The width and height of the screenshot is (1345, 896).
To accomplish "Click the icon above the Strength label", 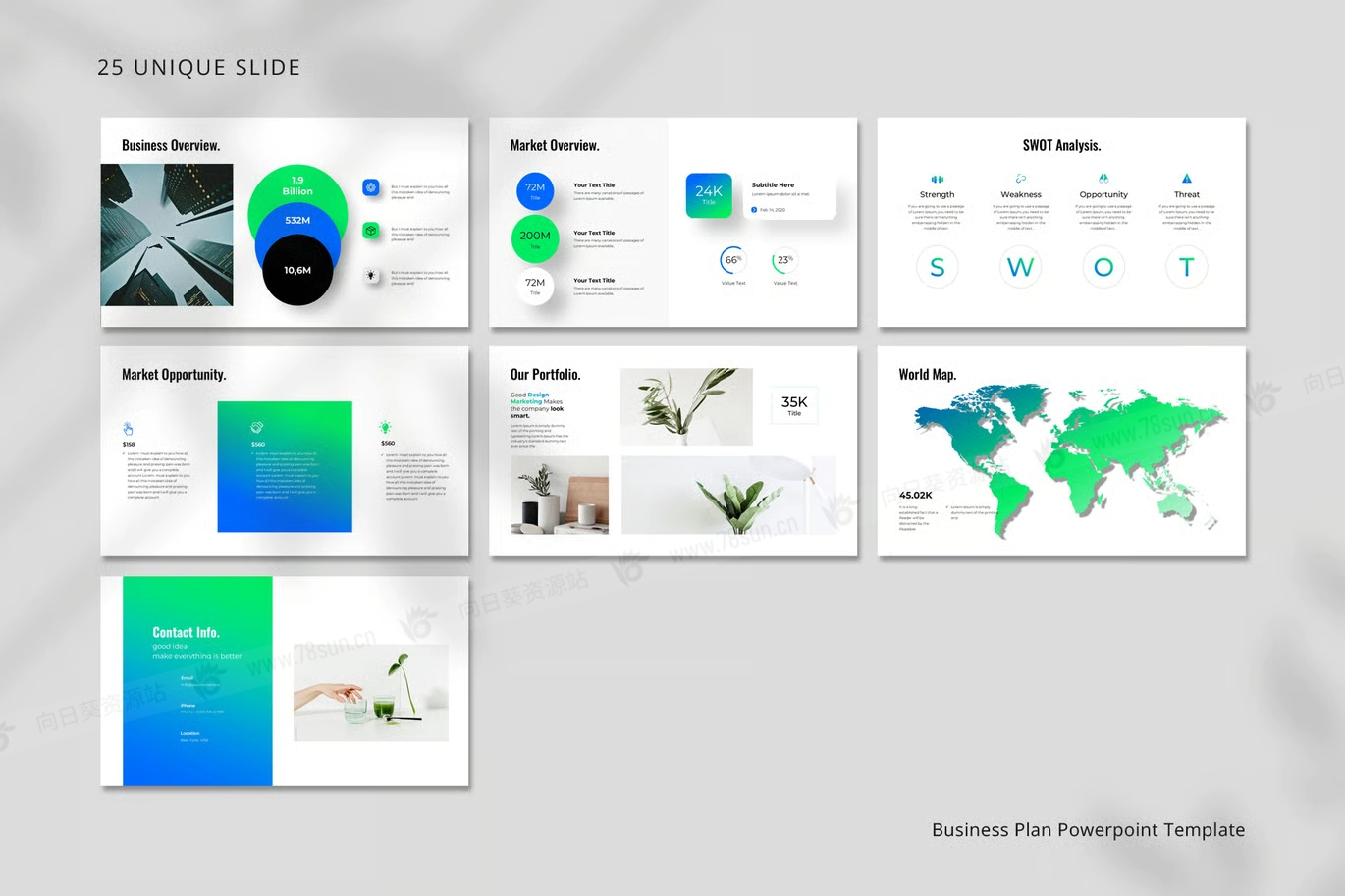I will pos(937,179).
